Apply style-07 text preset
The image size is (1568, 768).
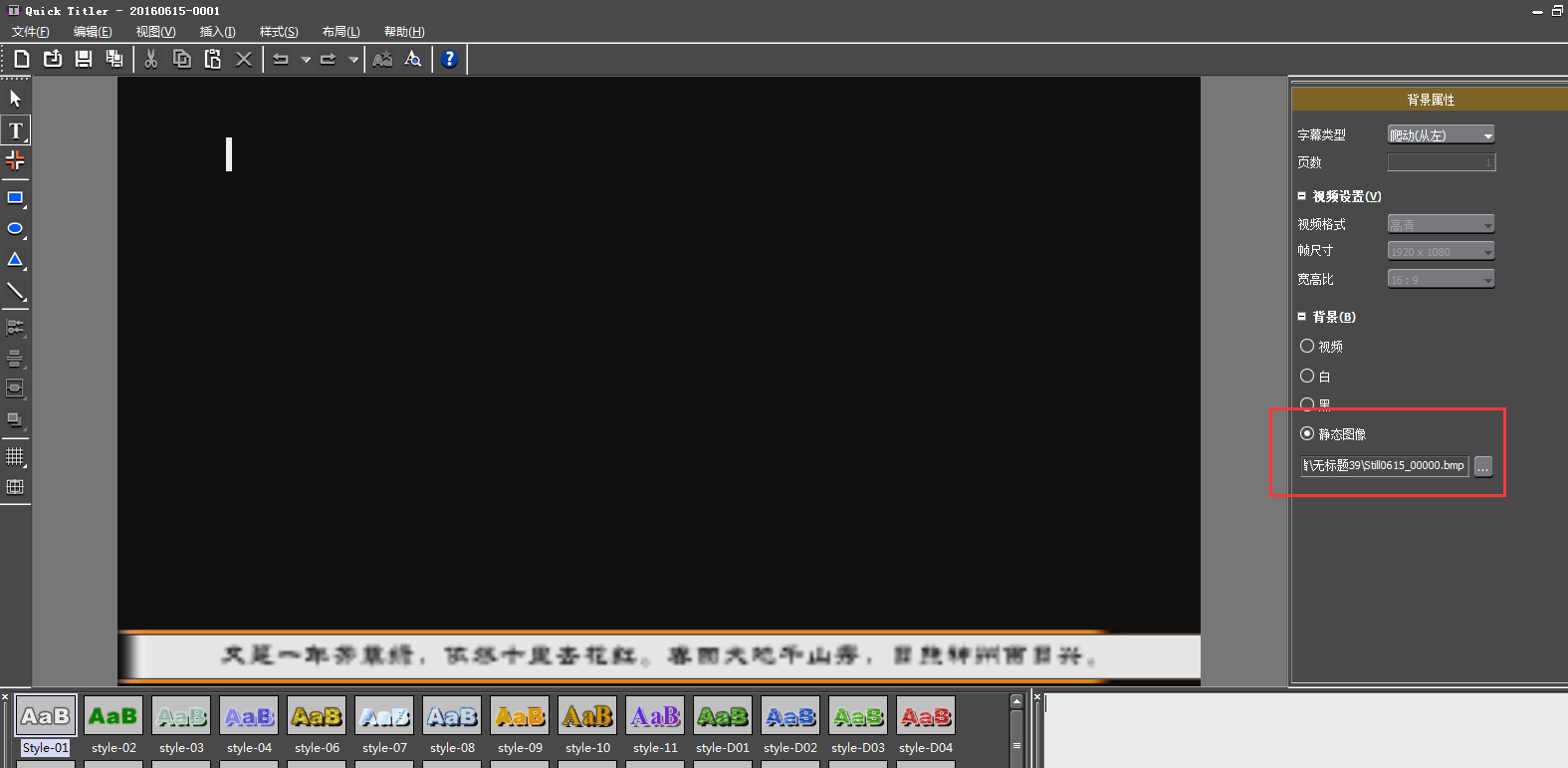(384, 726)
